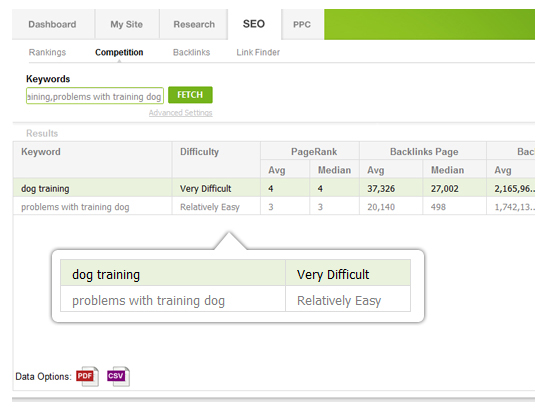The width and height of the screenshot is (548, 417).
Task: Click Backlinks Page Median column header
Action: point(454,170)
